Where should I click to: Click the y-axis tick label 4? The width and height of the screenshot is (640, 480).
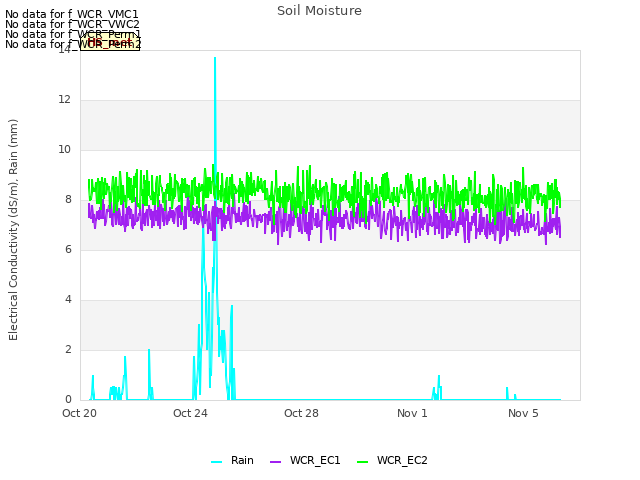(x=68, y=300)
